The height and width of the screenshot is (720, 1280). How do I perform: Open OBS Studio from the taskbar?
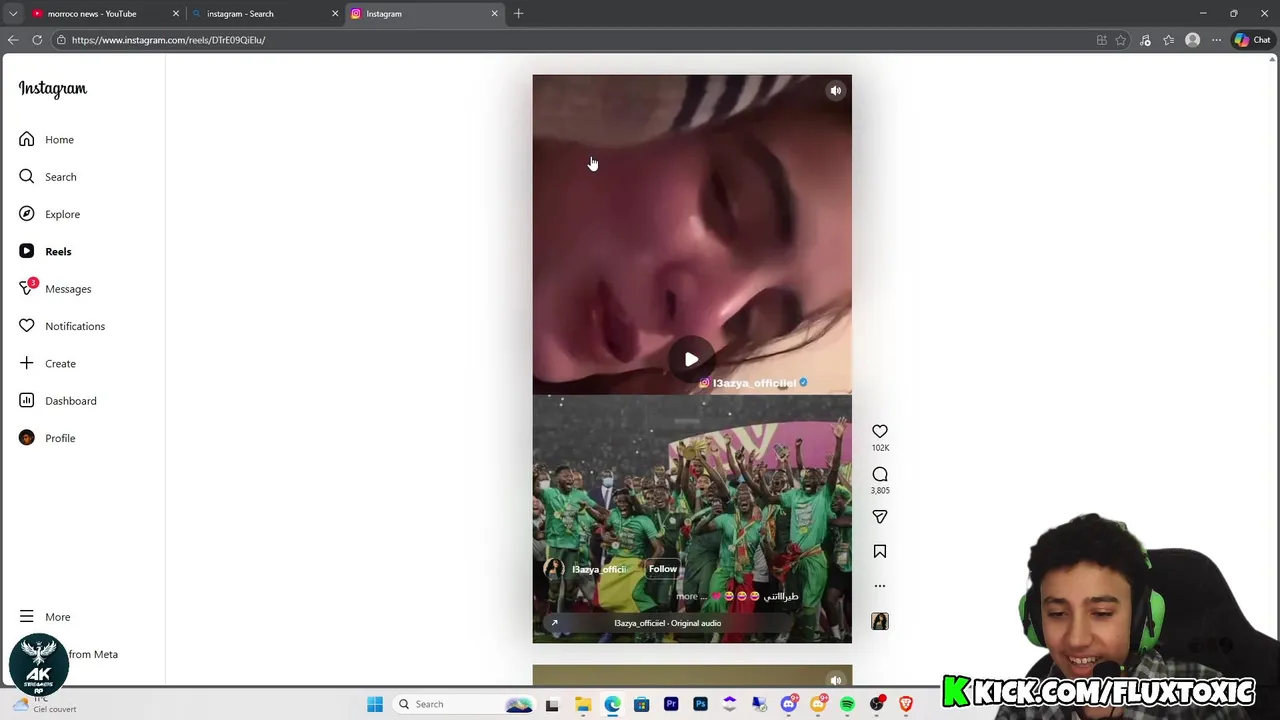[877, 704]
